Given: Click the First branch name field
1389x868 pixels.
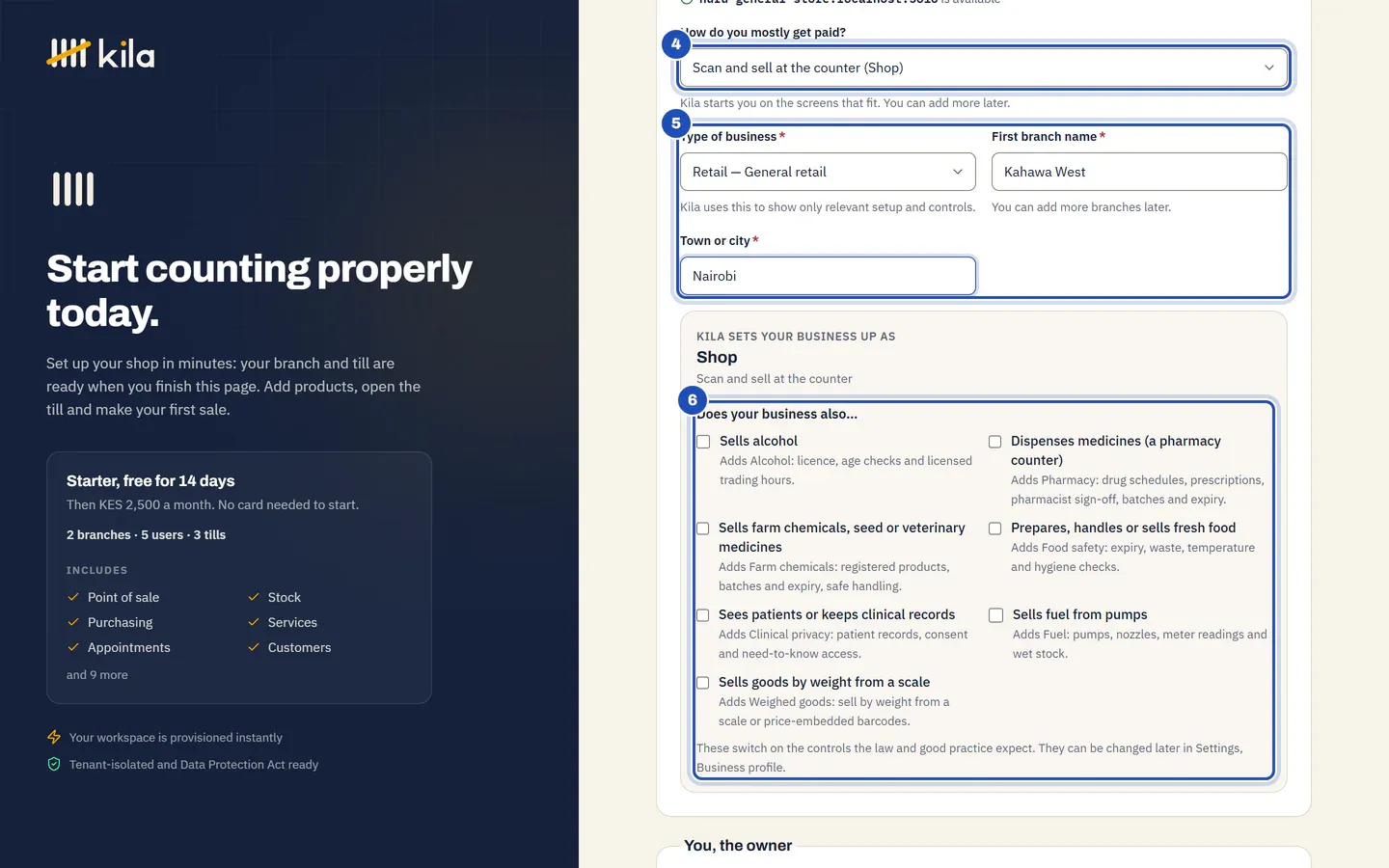Looking at the screenshot, I should [1139, 172].
